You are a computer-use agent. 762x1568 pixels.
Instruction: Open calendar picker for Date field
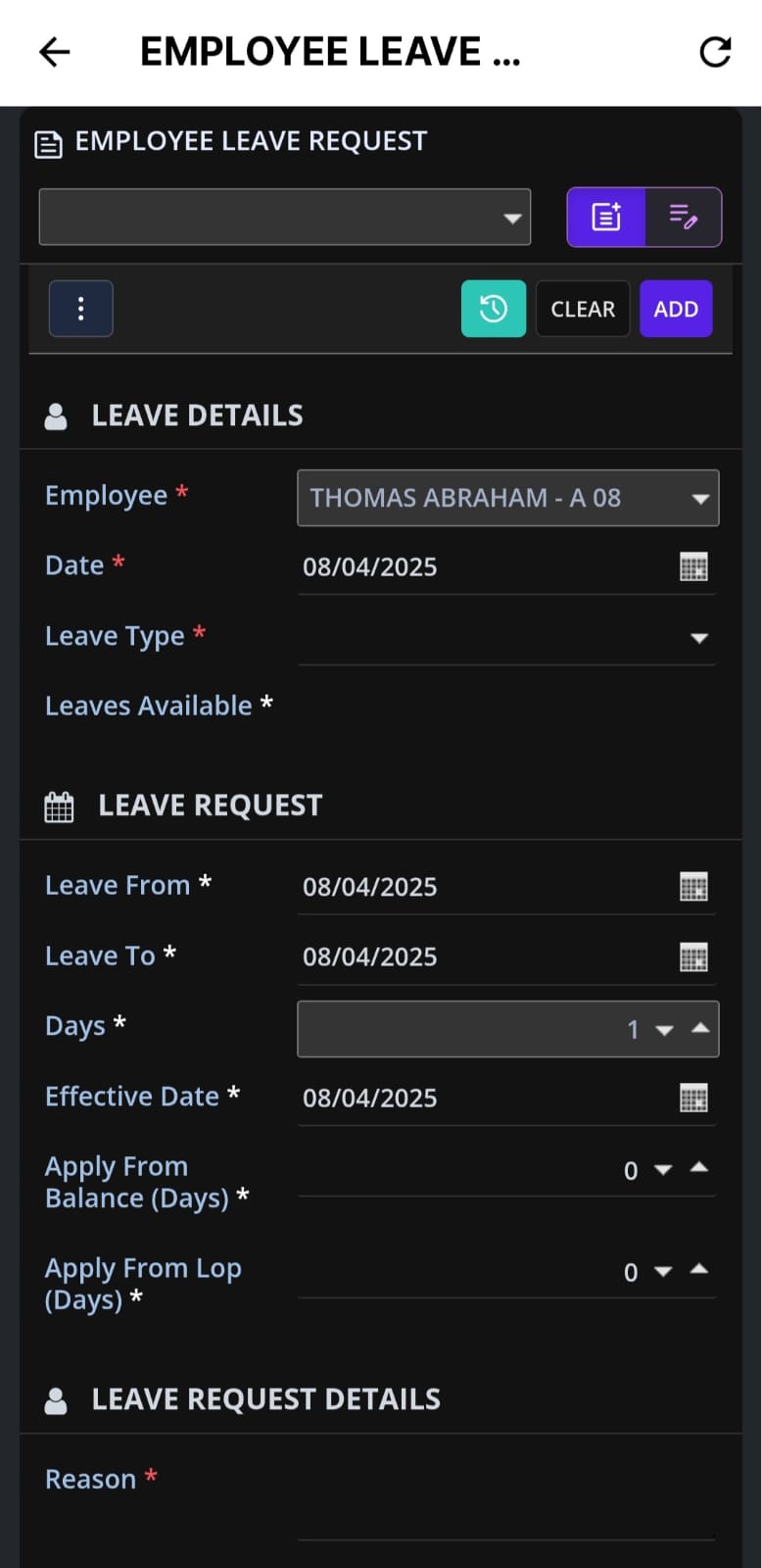pyautogui.click(x=693, y=566)
